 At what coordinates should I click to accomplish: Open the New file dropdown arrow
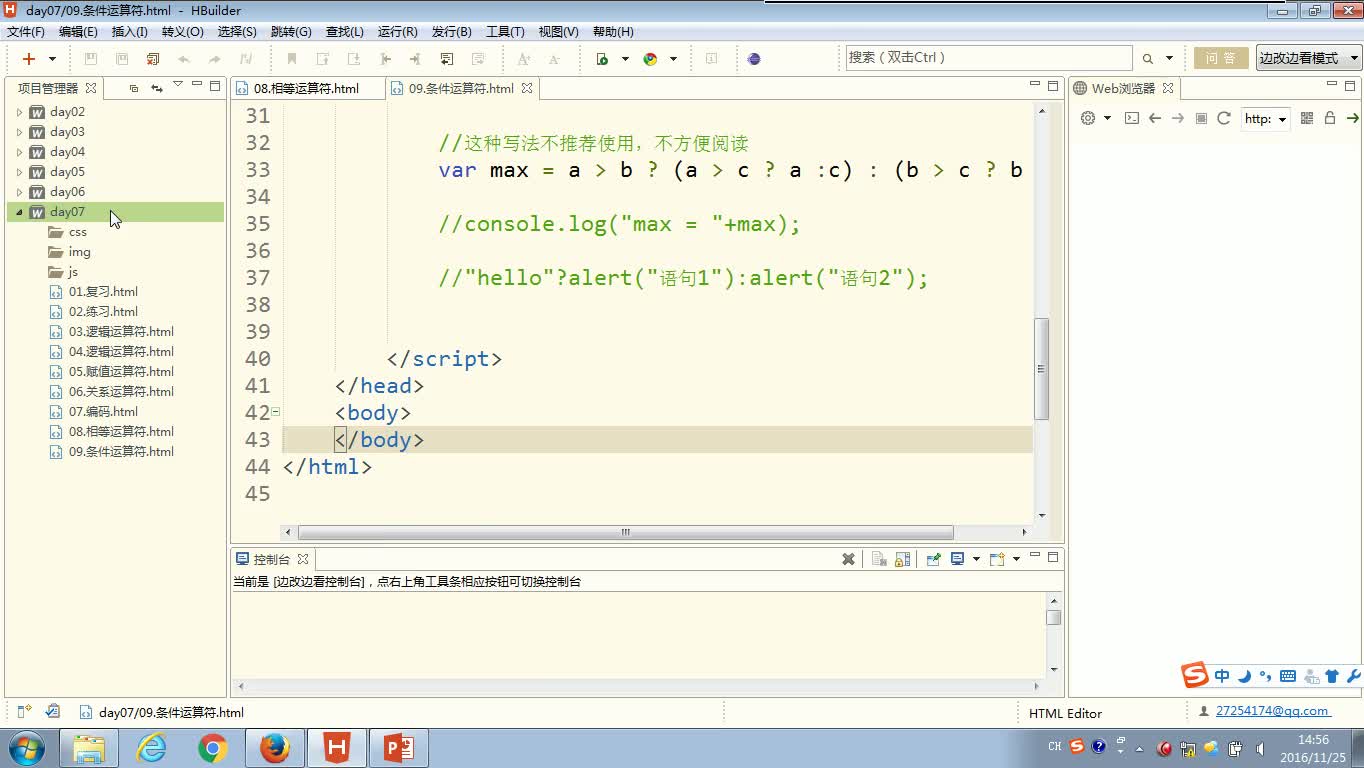point(53,59)
